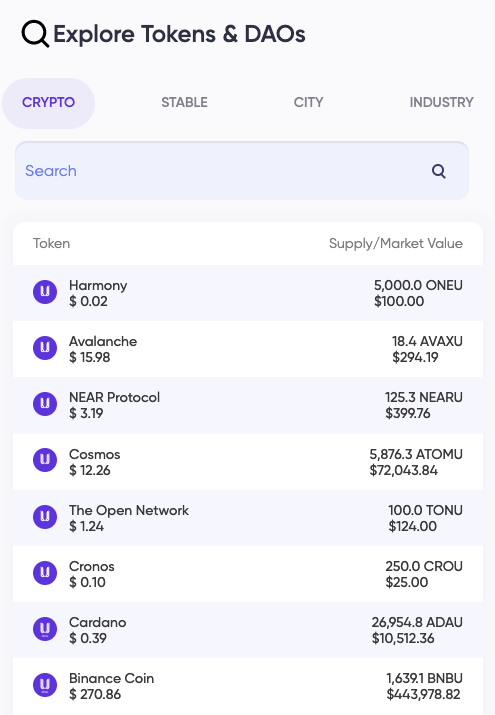Viewport: 495px width, 715px height.
Task: Open the Cosmos row with 5,876.3 ATOMU
Action: click(x=248, y=462)
